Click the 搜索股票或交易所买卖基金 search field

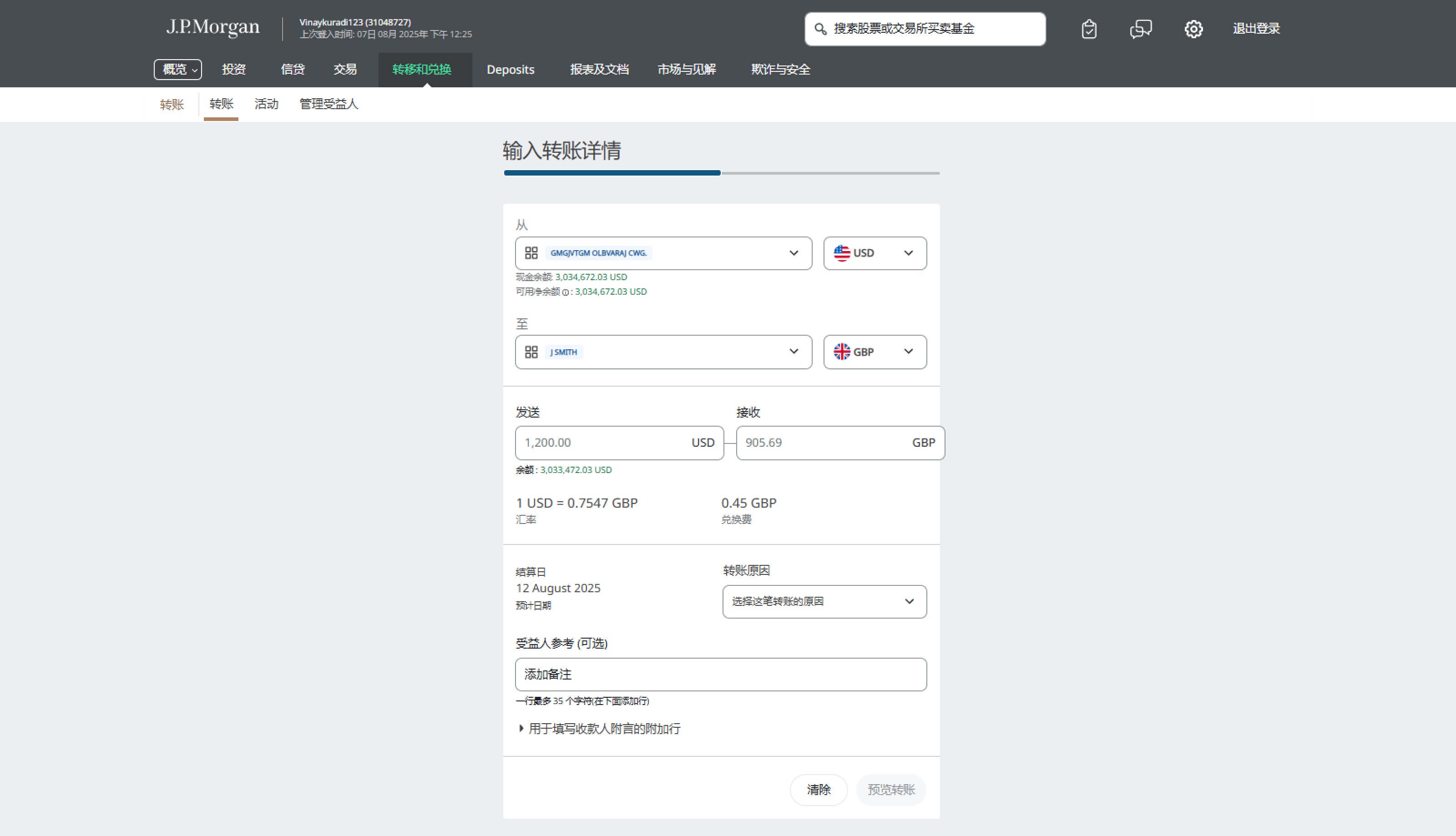(925, 29)
